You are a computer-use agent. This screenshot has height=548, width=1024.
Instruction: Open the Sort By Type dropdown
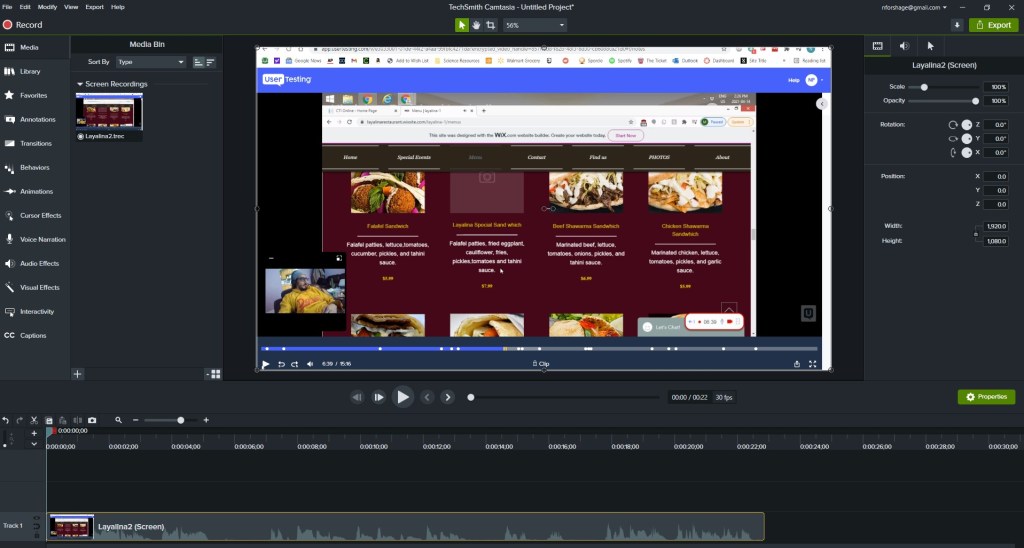click(x=152, y=62)
